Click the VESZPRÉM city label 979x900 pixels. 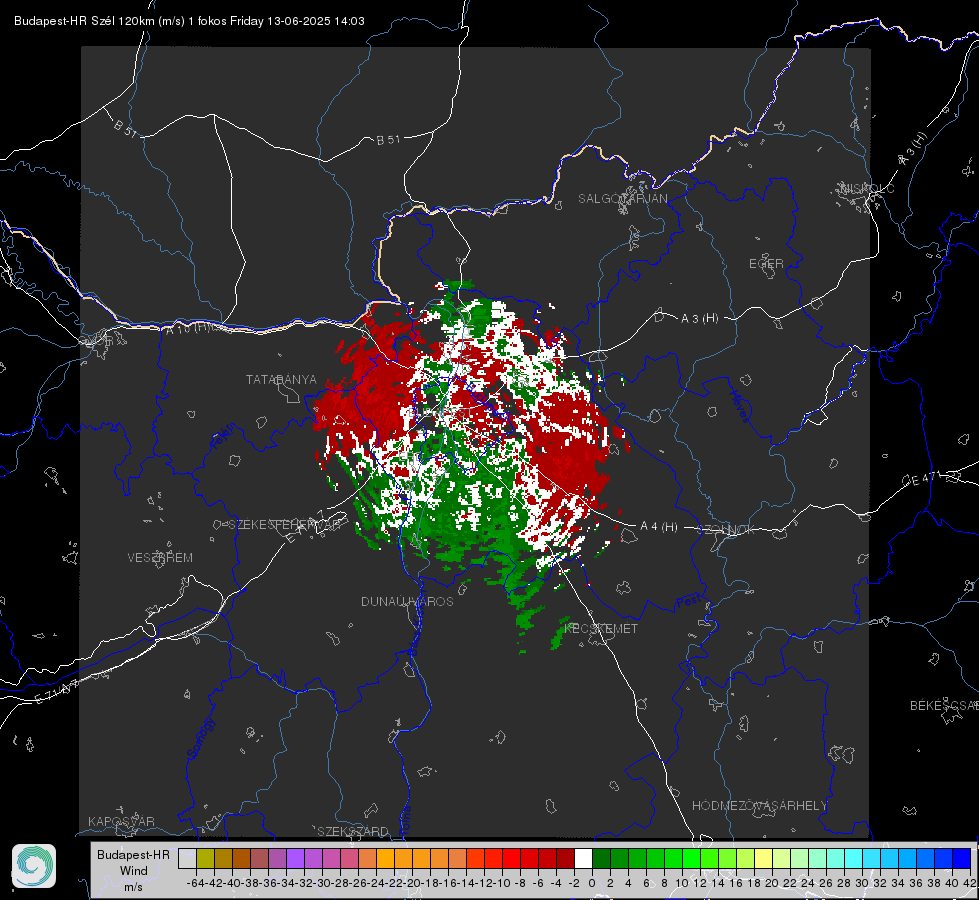click(x=160, y=558)
